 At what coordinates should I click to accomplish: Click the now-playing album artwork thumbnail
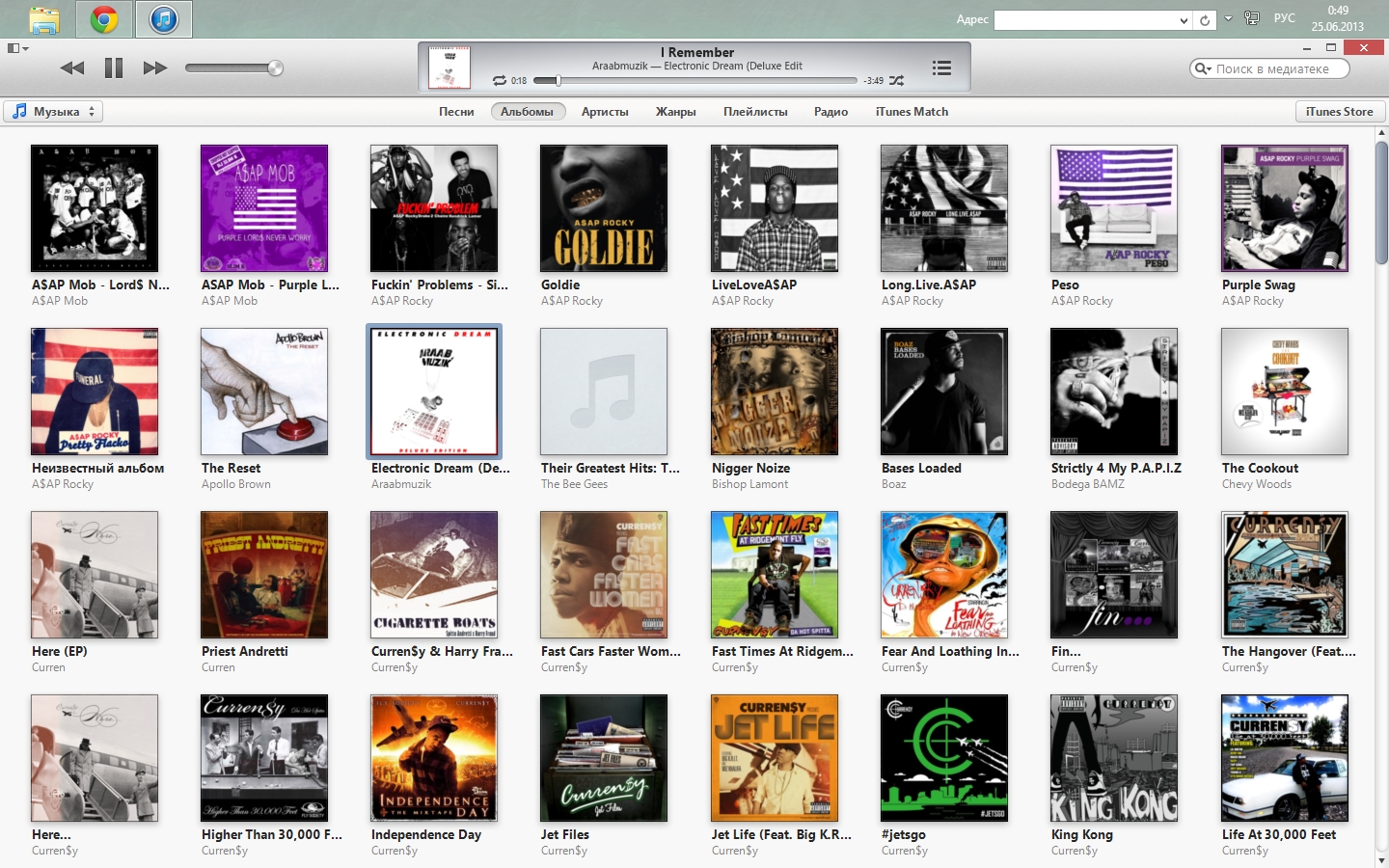[449, 68]
